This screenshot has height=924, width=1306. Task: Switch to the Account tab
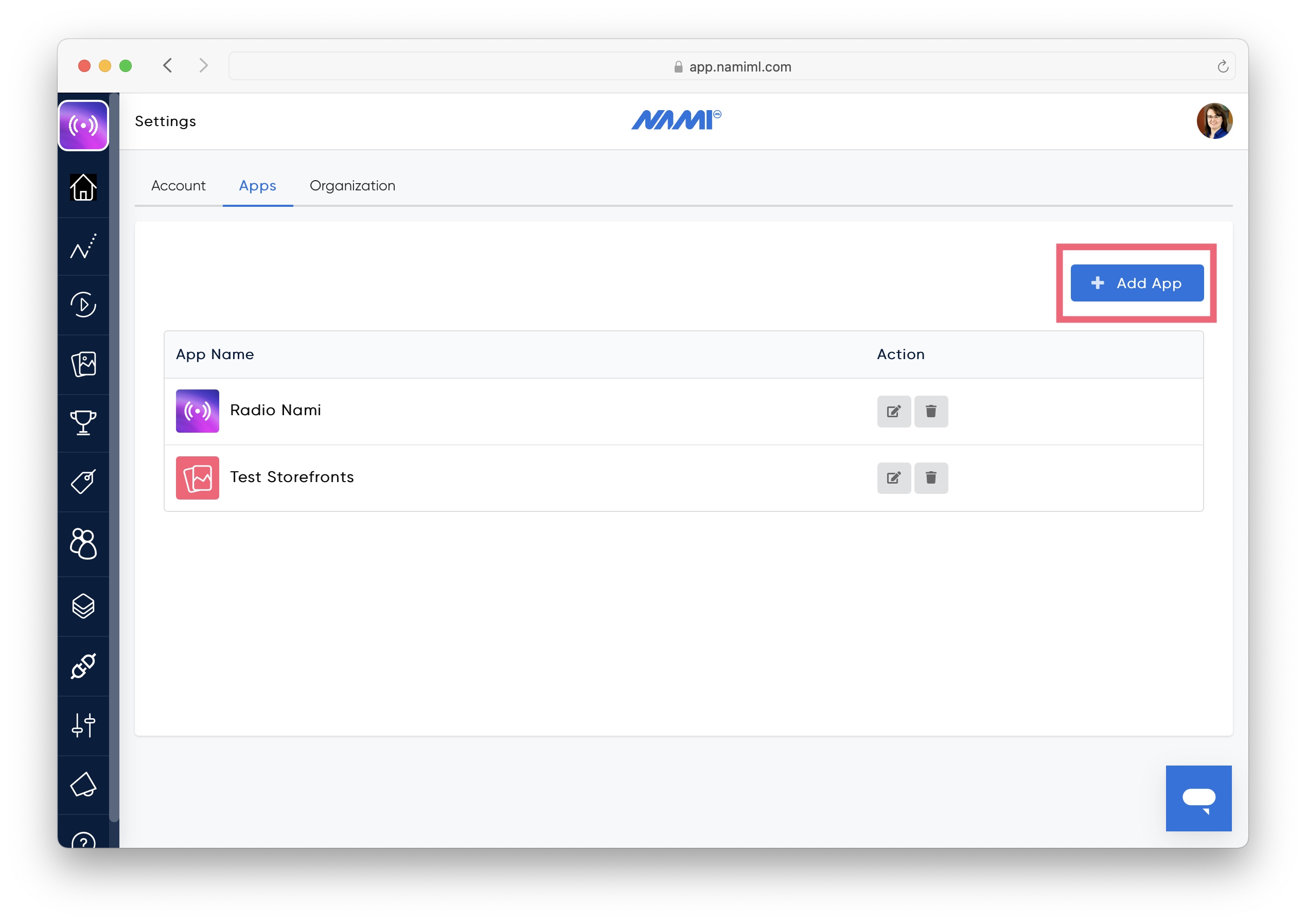click(178, 186)
